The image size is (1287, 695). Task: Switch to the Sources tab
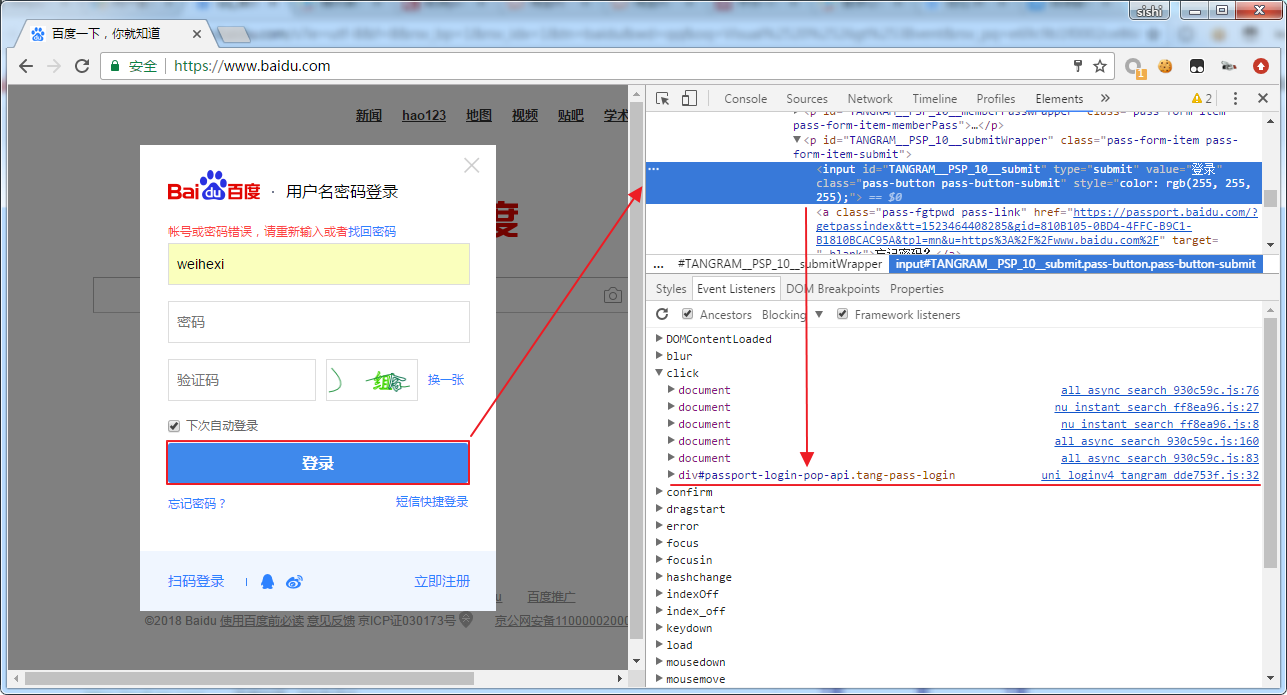[807, 98]
